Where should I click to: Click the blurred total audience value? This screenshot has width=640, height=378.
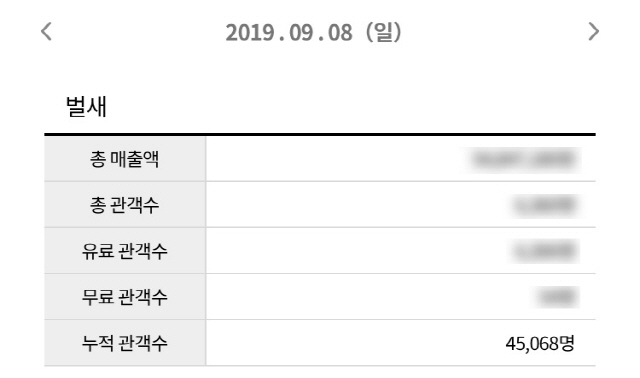click(546, 205)
